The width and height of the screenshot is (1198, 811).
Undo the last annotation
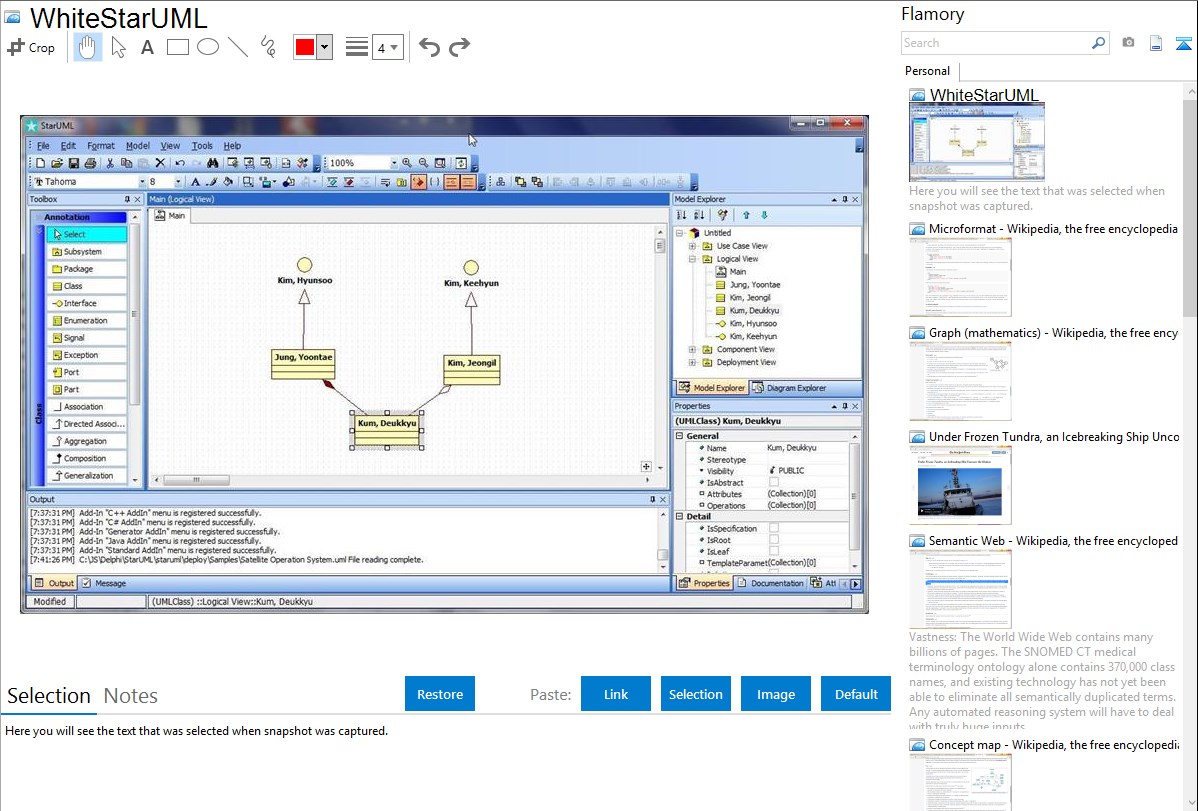[429, 47]
